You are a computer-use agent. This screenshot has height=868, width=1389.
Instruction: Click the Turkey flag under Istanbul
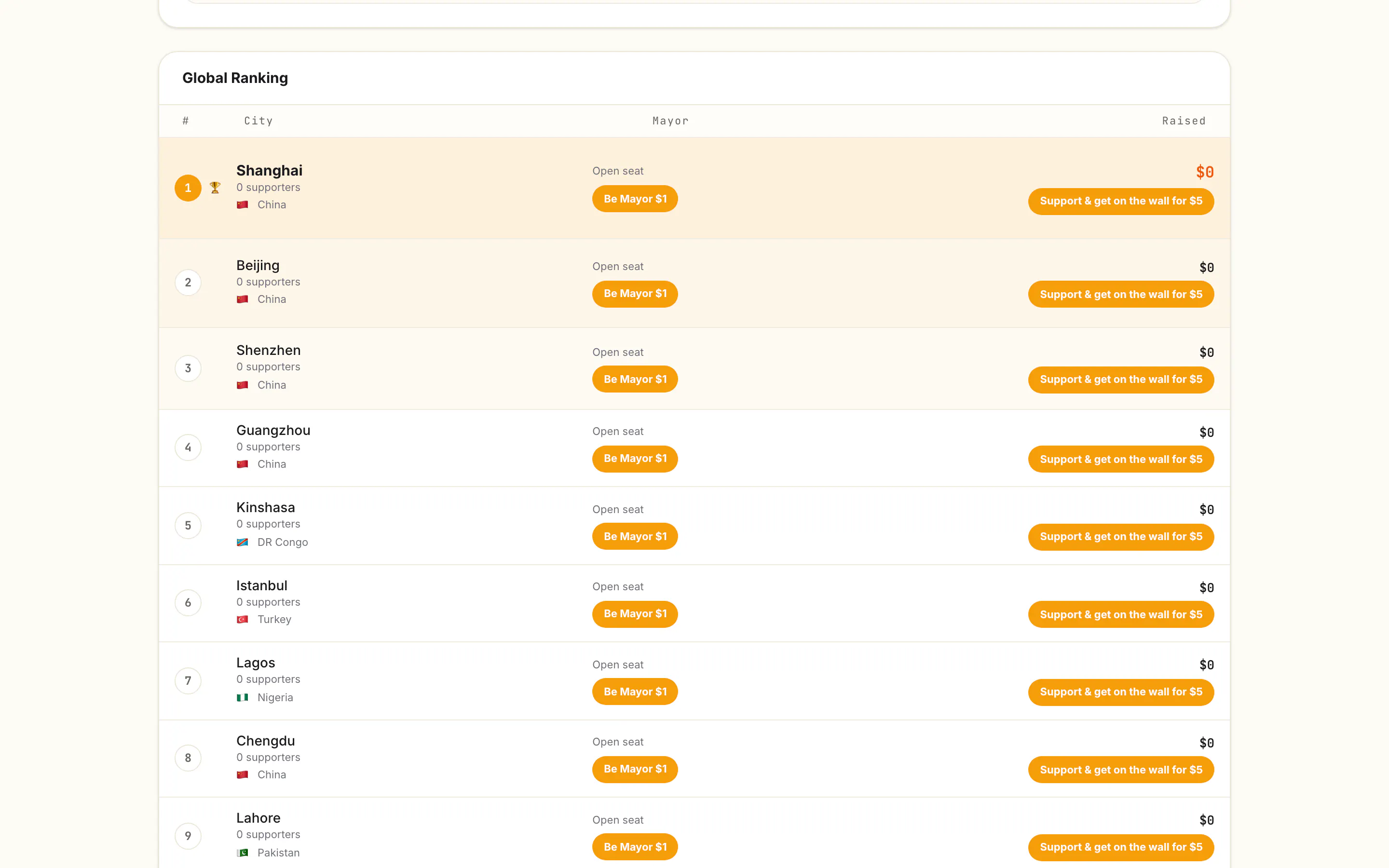point(242,620)
